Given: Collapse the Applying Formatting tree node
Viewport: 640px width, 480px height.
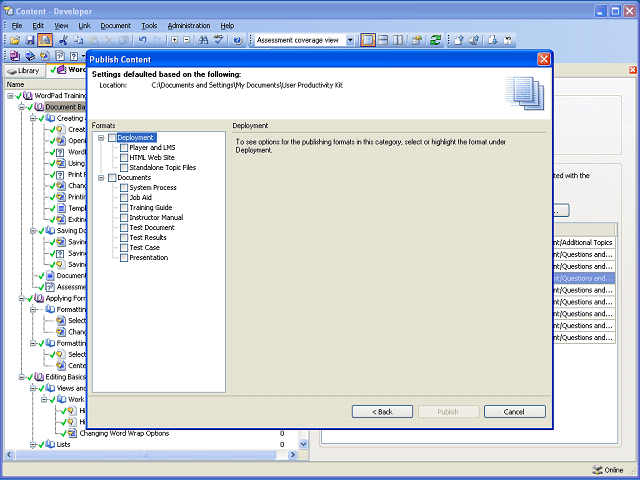Looking at the screenshot, I should [x=21, y=298].
